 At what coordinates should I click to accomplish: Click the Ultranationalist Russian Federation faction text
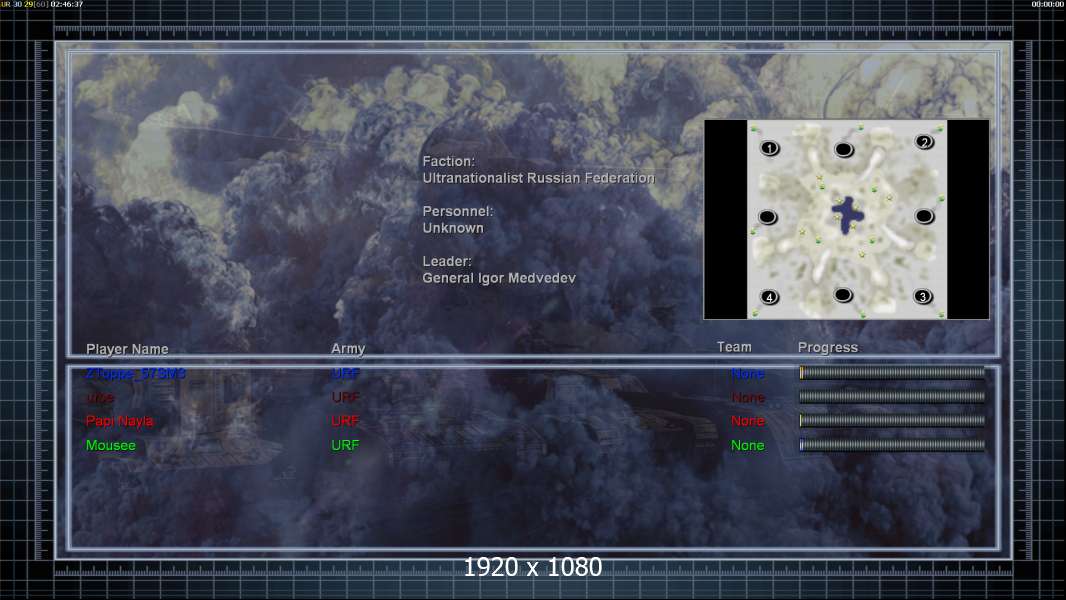point(538,178)
